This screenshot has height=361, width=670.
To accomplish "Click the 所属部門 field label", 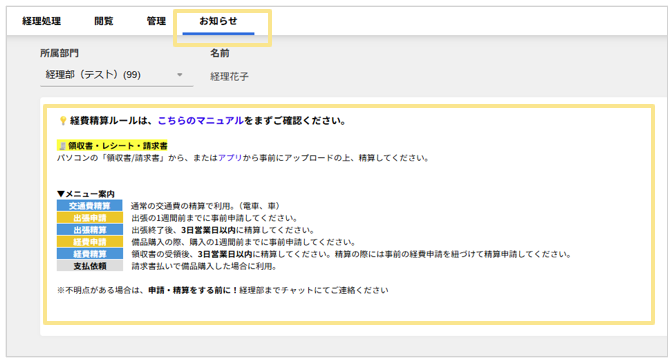I will click(59, 53).
